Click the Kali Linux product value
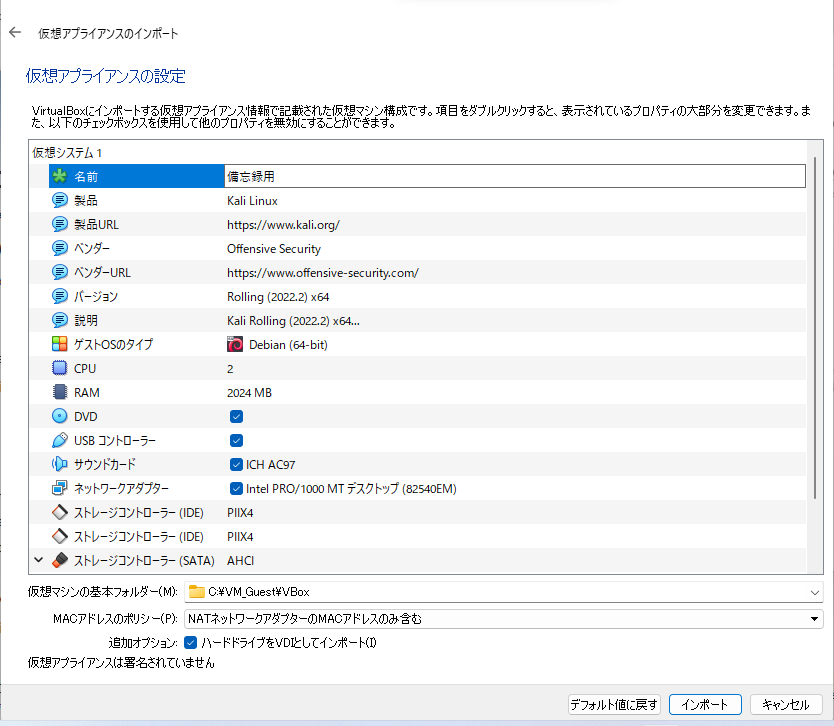Image resolution: width=834 pixels, height=726 pixels. (252, 201)
